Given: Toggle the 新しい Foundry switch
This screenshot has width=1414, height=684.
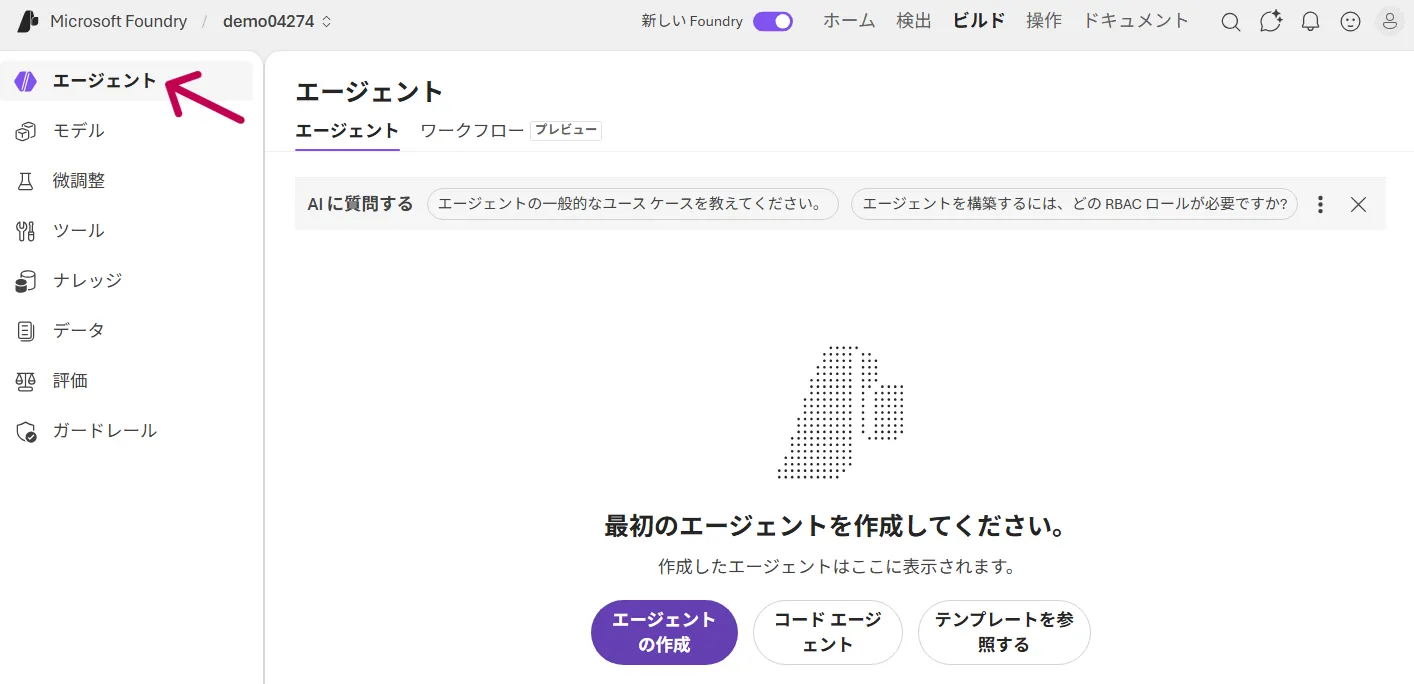Looking at the screenshot, I should click(773, 21).
